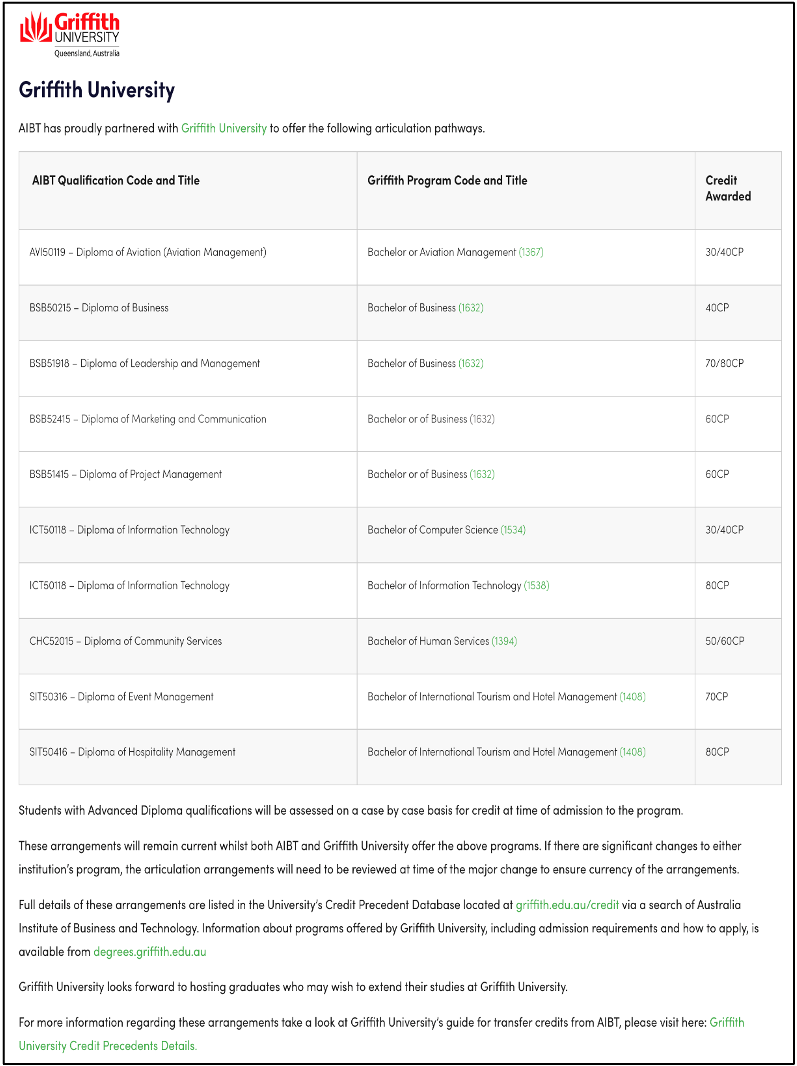Viewport: 797px width, 1066px height.
Task: Select the AVI50119 Diploma of Aviation cell
Action: 148,252
